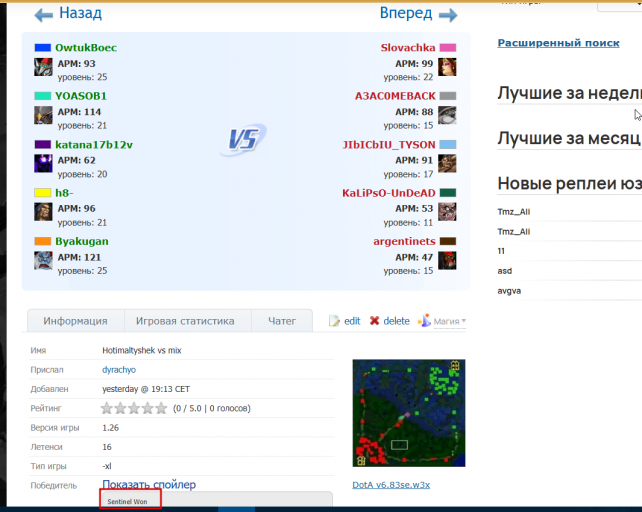This screenshot has width=642, height=512.
Task: Click the red delete cross icon
Action: click(374, 321)
